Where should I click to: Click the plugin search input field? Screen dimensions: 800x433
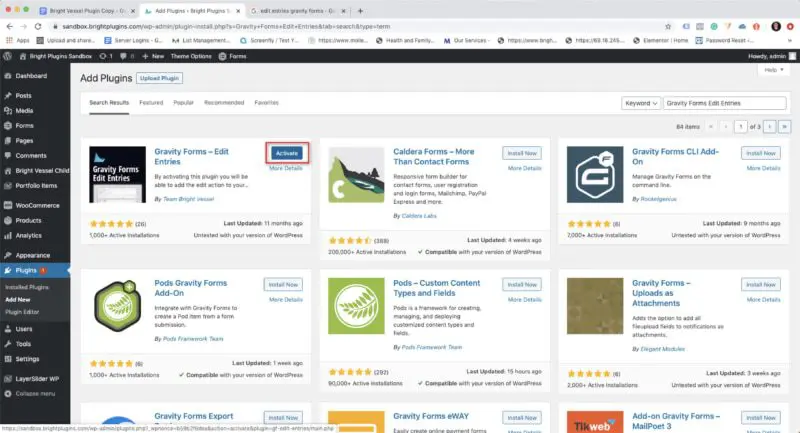pyautogui.click(x=726, y=102)
